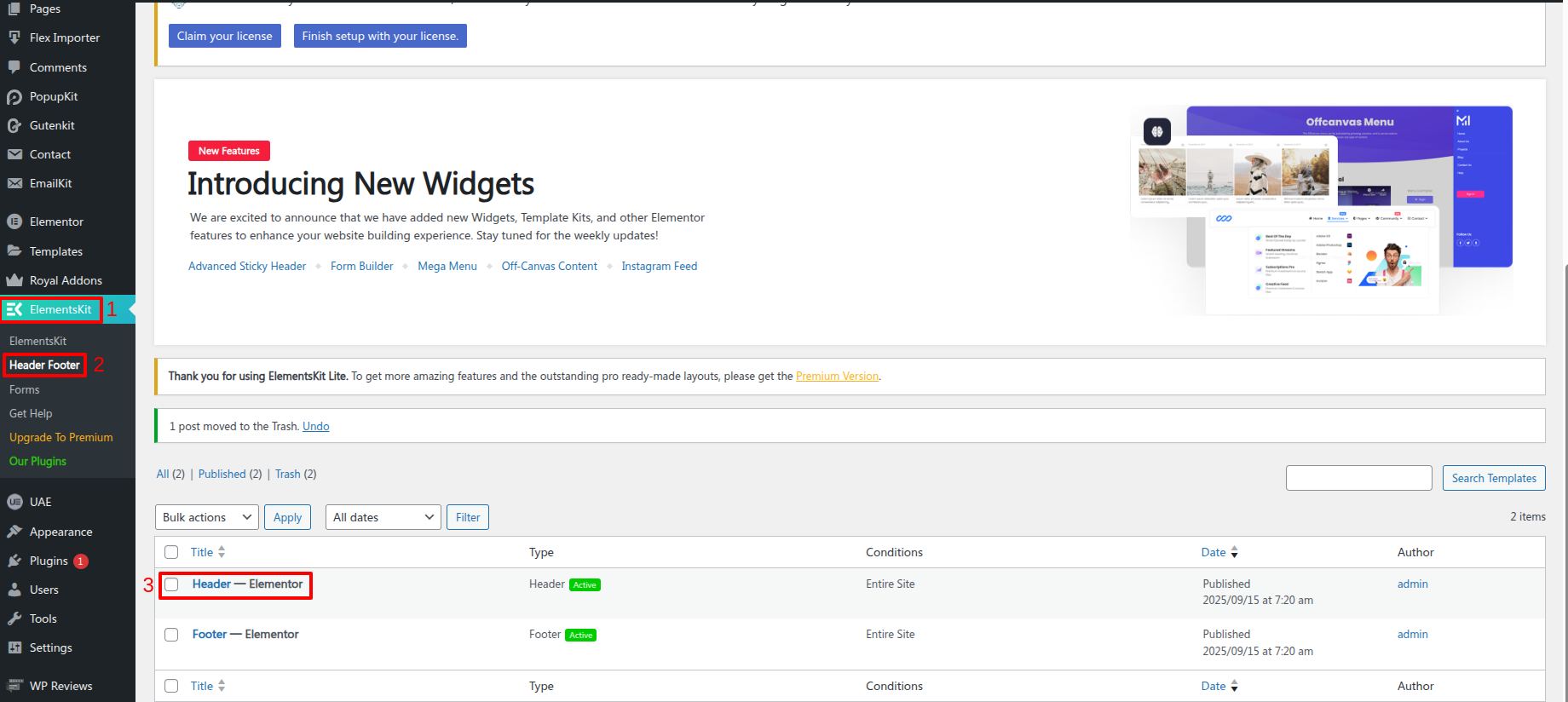Click the Royal Addons crown icon
1568x702 pixels.
click(14, 280)
